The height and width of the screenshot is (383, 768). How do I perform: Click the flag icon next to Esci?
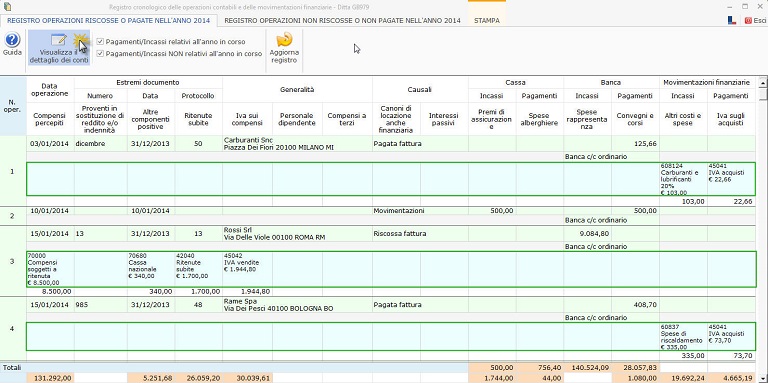point(732,21)
